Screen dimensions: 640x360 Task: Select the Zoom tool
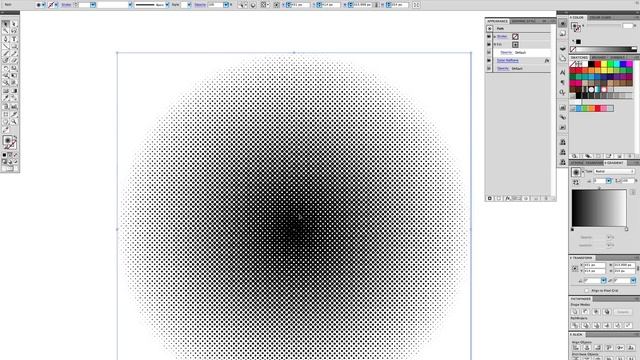[14, 122]
